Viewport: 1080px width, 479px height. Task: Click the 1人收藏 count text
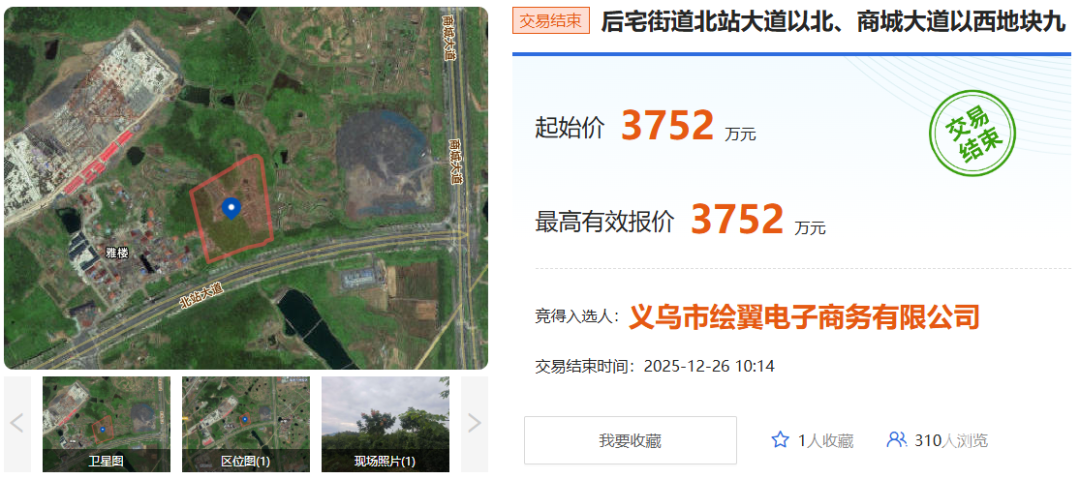coord(825,440)
